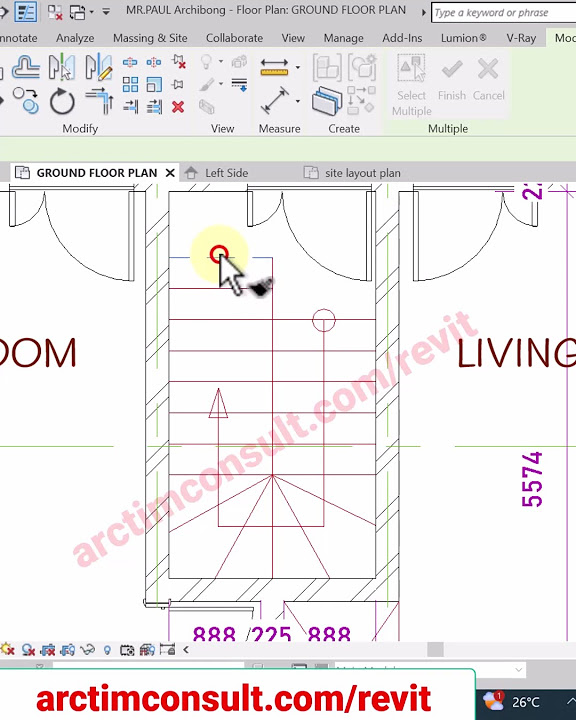
Task: Select the Mirror - Pick Axis tool
Action: click(x=62, y=67)
